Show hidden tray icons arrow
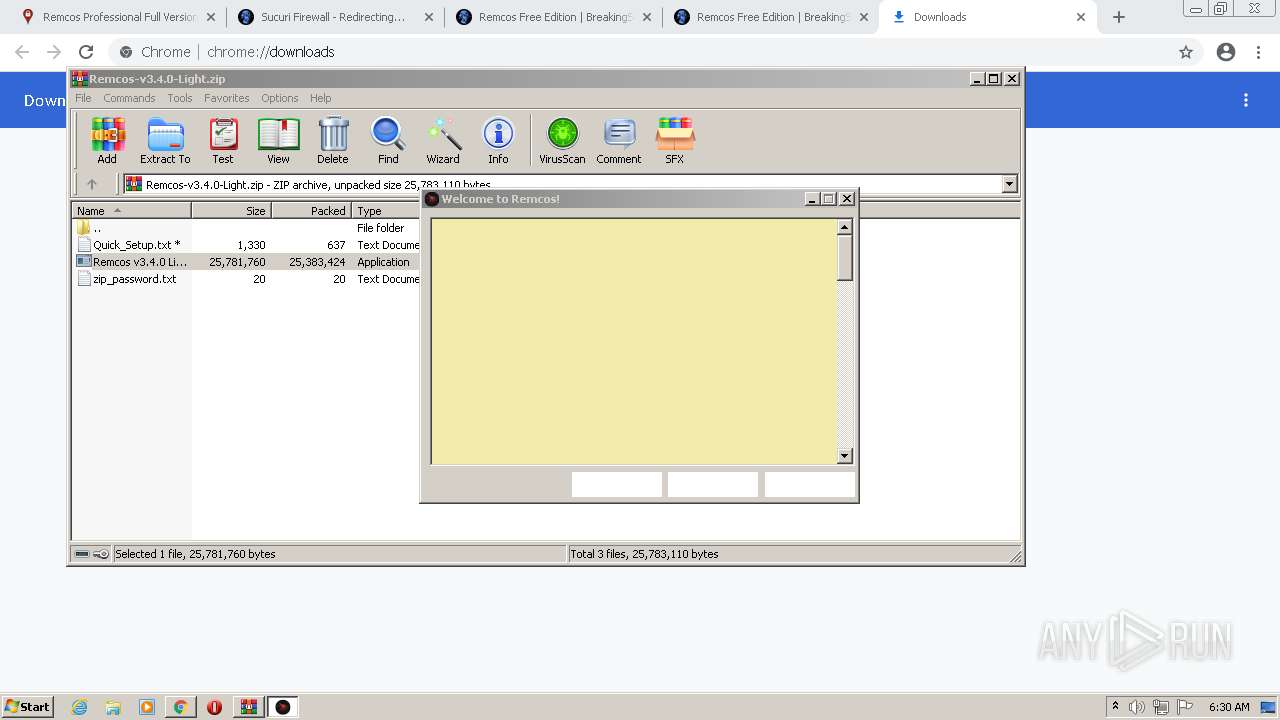The image size is (1280, 720). 1115,706
